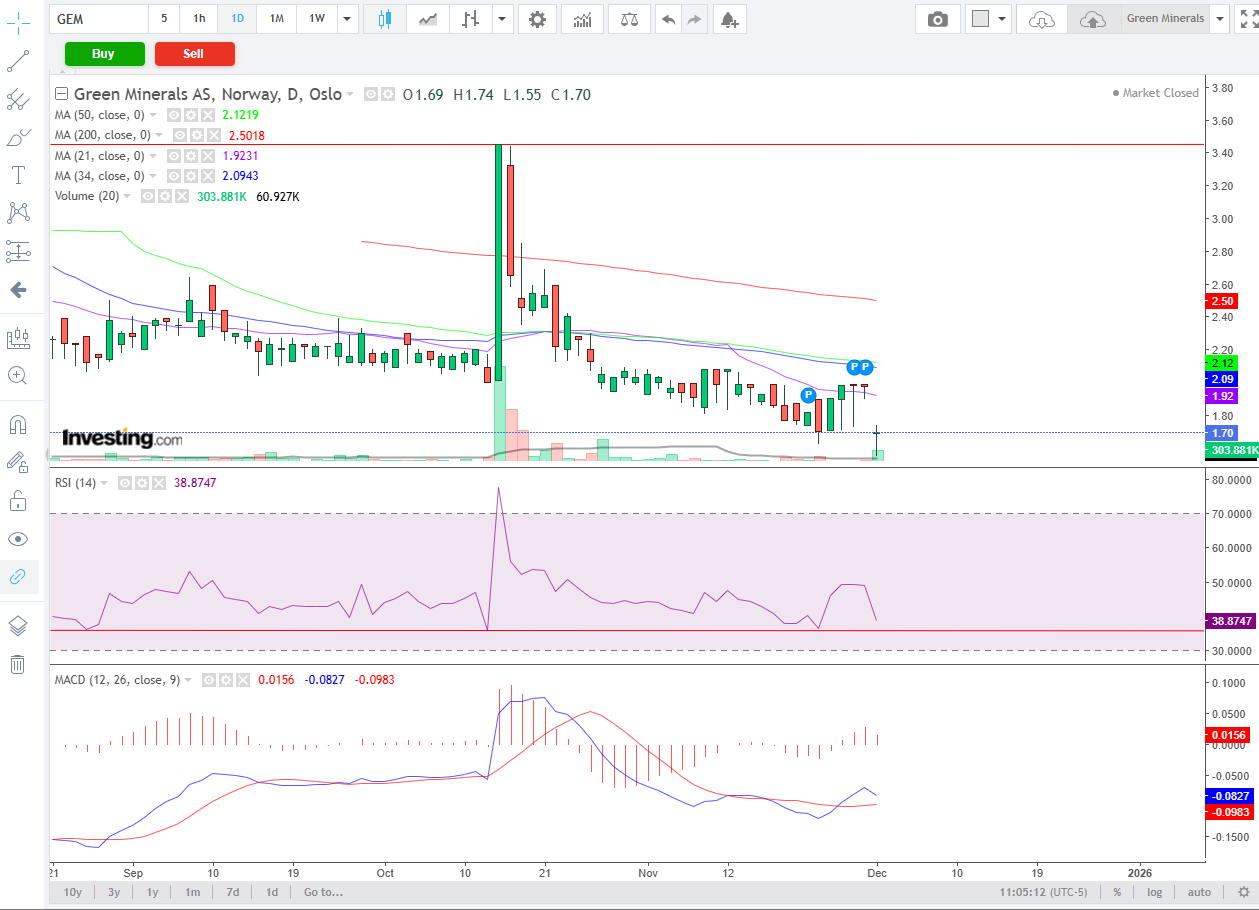Open the object tree layers icon
This screenshot has height=910, width=1259.
(x=18, y=626)
